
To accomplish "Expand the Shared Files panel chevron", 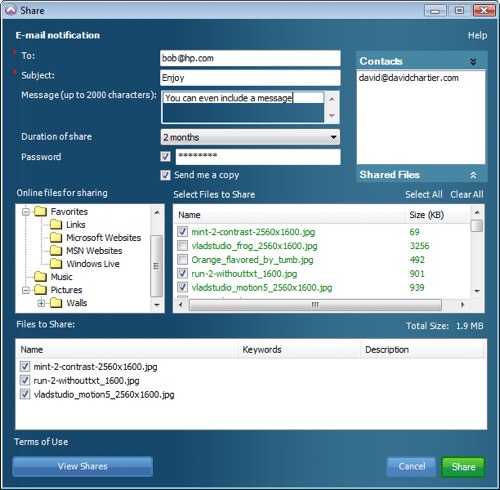I will click(473, 175).
